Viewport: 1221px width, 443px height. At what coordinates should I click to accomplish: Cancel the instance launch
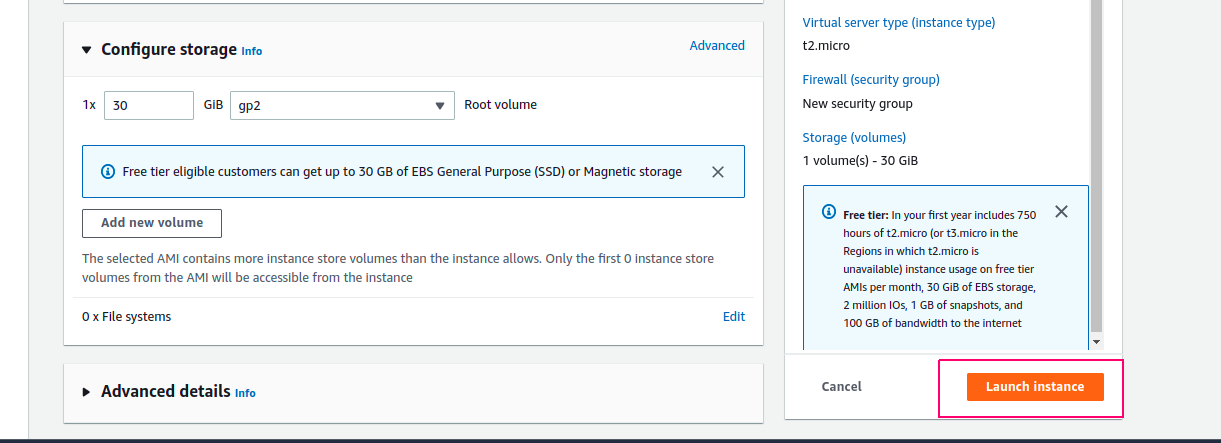coord(842,387)
